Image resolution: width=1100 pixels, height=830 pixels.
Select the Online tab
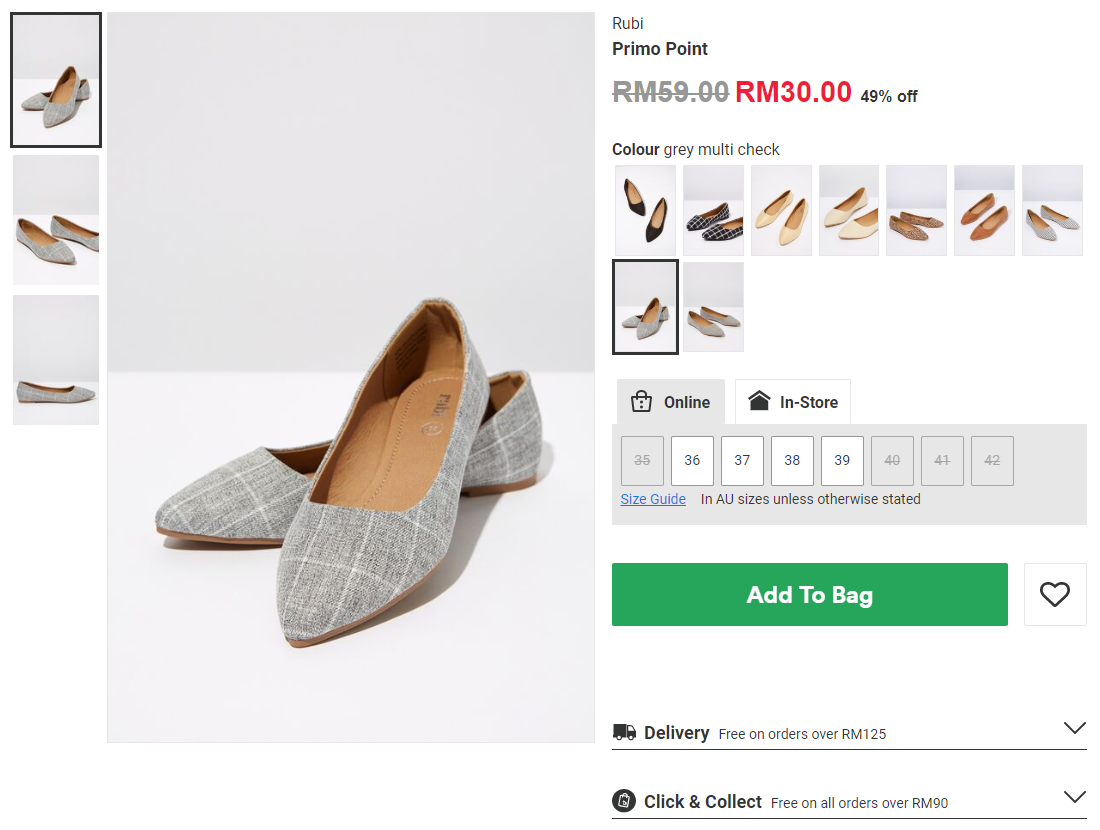671,402
